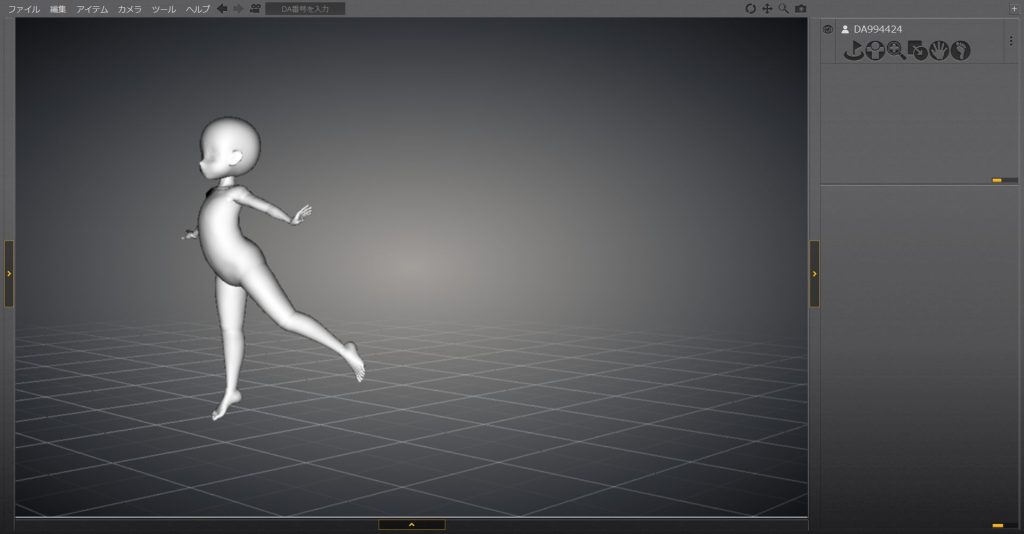Open the 編集 menu
Viewport: 1024px width, 534px height.
tap(59, 9)
